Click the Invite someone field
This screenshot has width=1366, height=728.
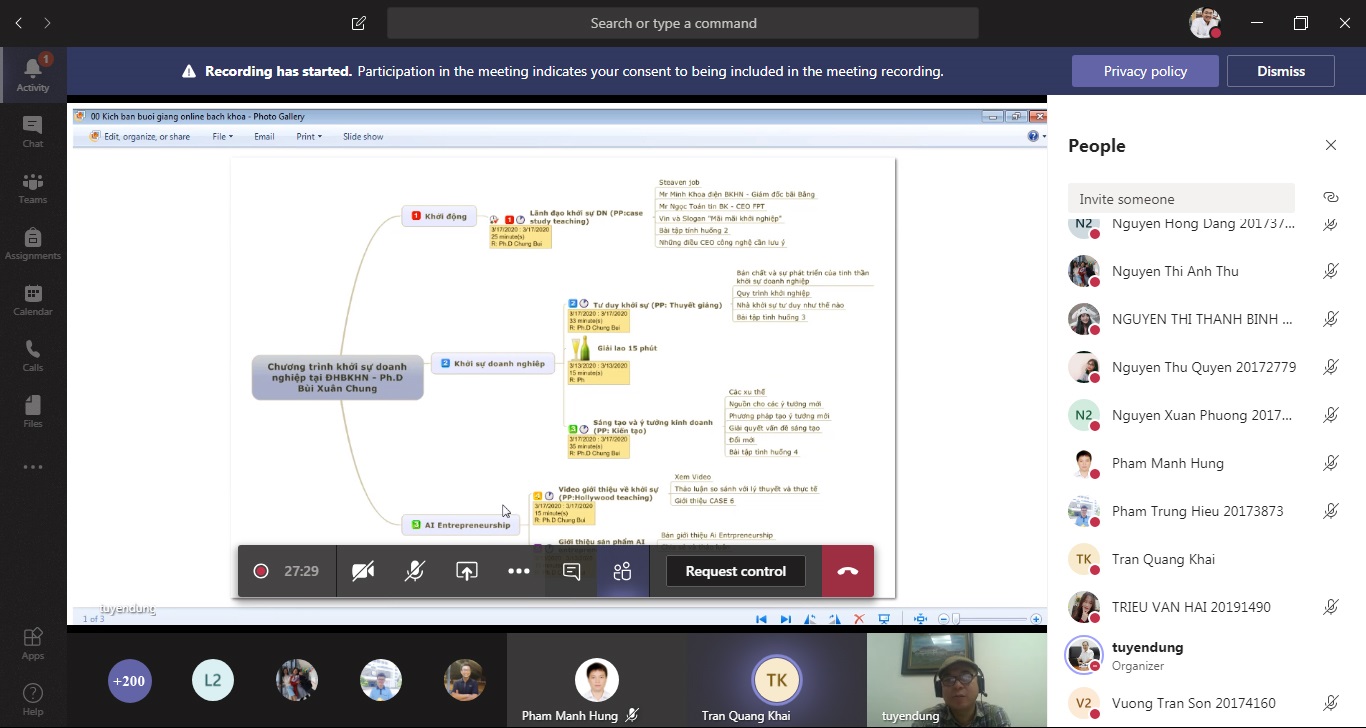(1180, 198)
